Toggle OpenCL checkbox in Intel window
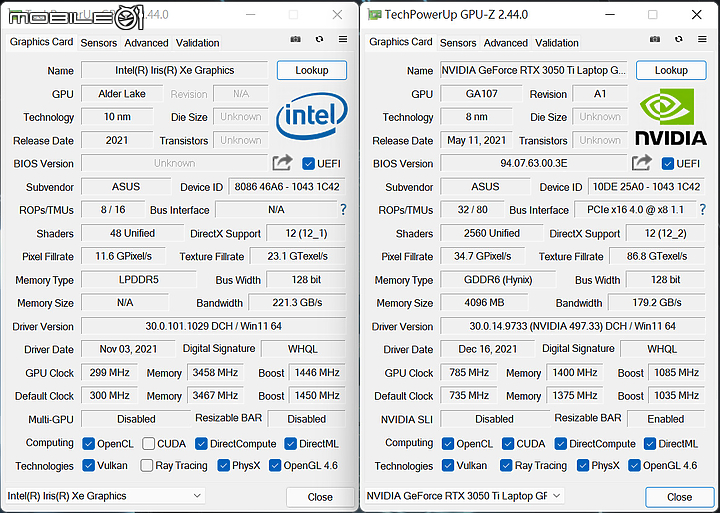The width and height of the screenshot is (720, 513). (88, 444)
